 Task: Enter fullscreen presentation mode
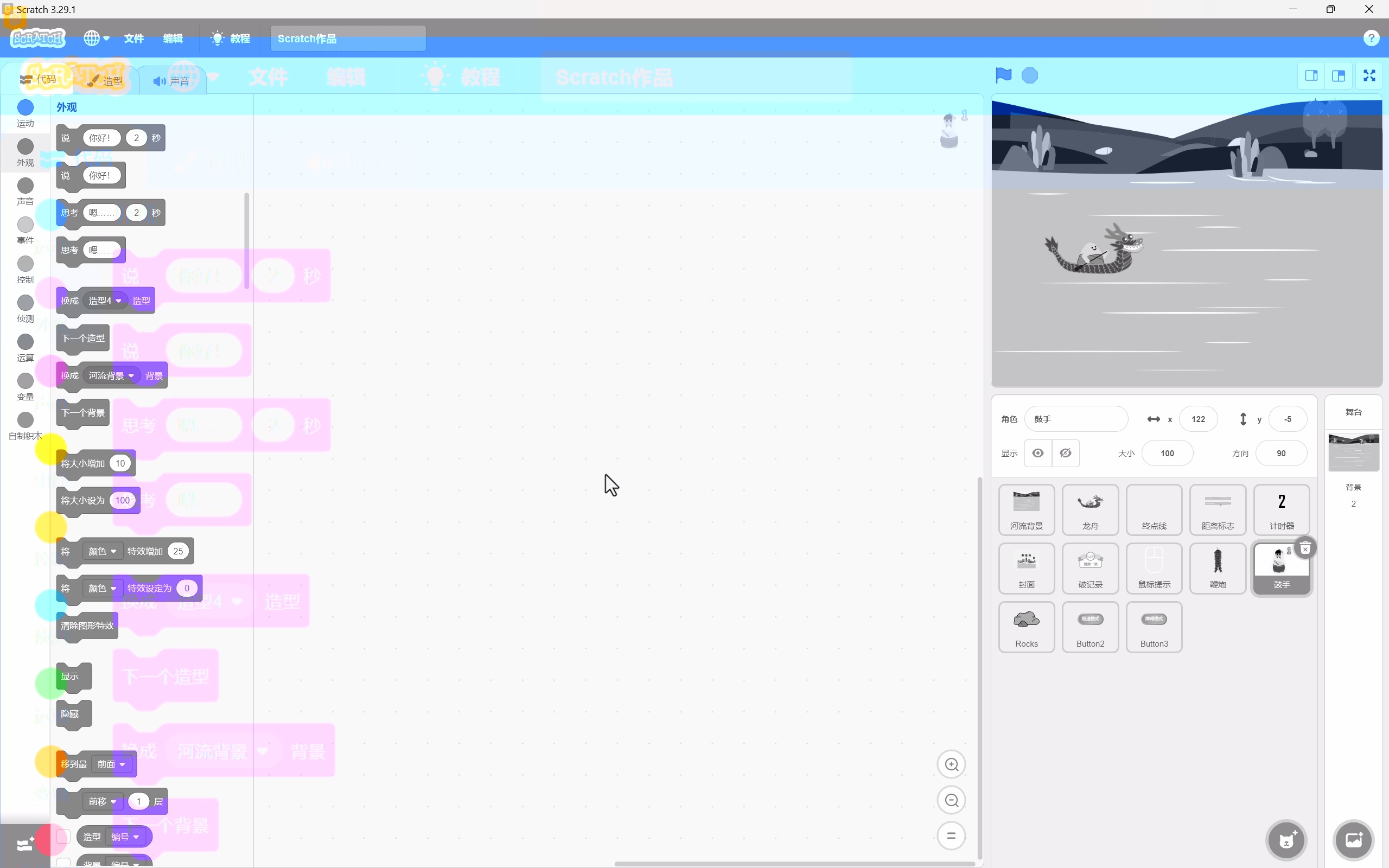[x=1369, y=75]
